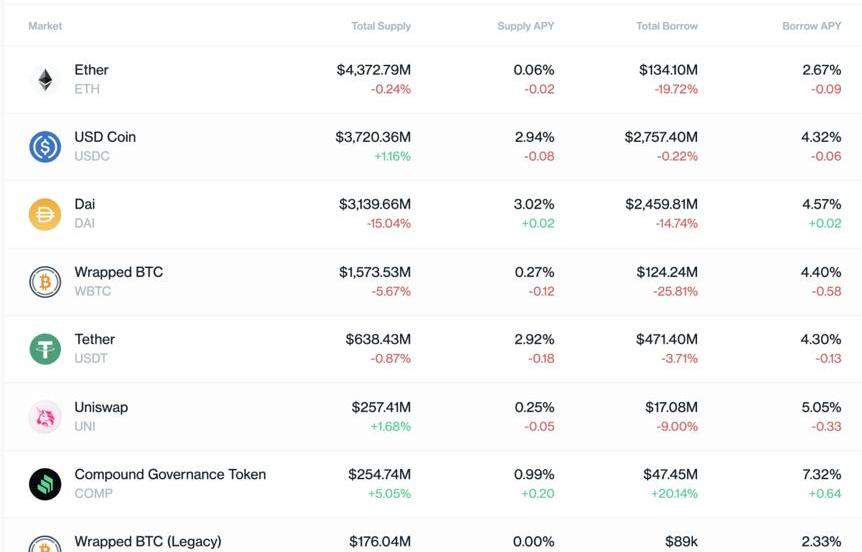Click Uniswap borrow APY 5.05%
This screenshot has width=862, height=552.
[821, 407]
